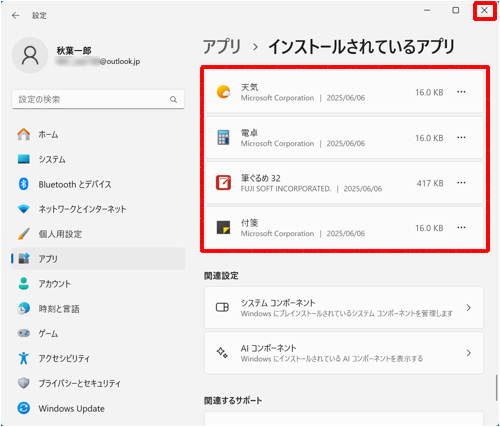
Task: Open ホーム in the sidebar
Action: (x=98, y=134)
